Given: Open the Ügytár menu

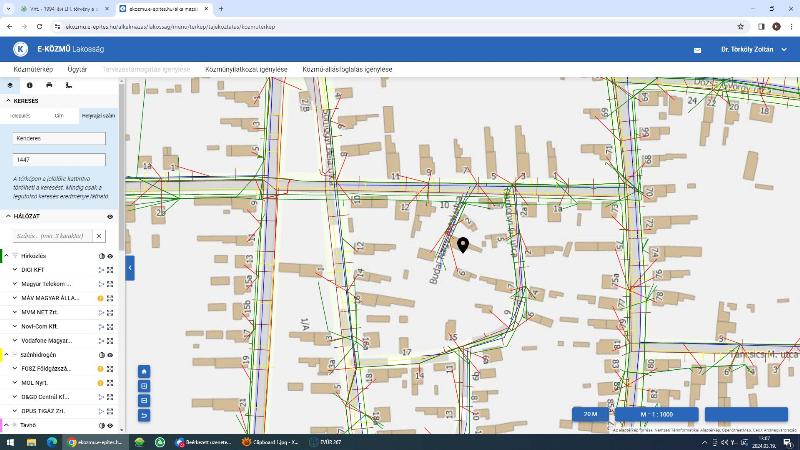Looking at the screenshot, I should click(77, 69).
